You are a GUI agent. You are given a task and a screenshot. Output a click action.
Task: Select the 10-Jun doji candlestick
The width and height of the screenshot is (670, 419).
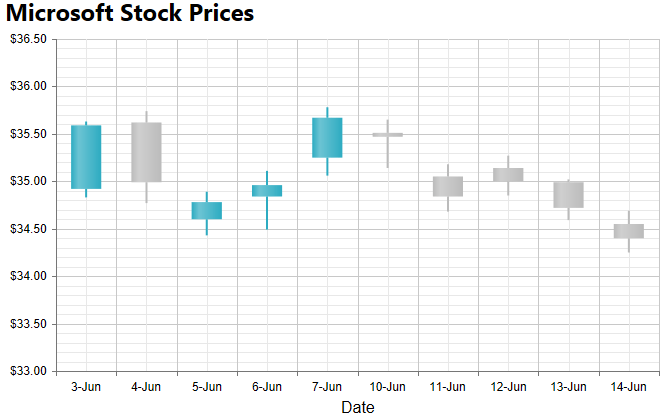point(387,134)
